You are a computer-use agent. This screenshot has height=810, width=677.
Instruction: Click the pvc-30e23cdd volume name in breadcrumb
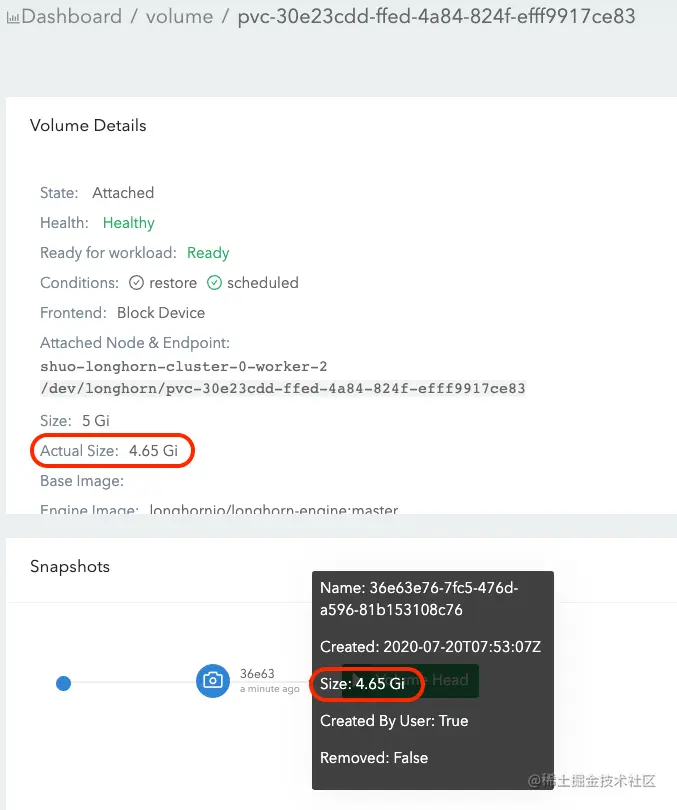tap(436, 17)
